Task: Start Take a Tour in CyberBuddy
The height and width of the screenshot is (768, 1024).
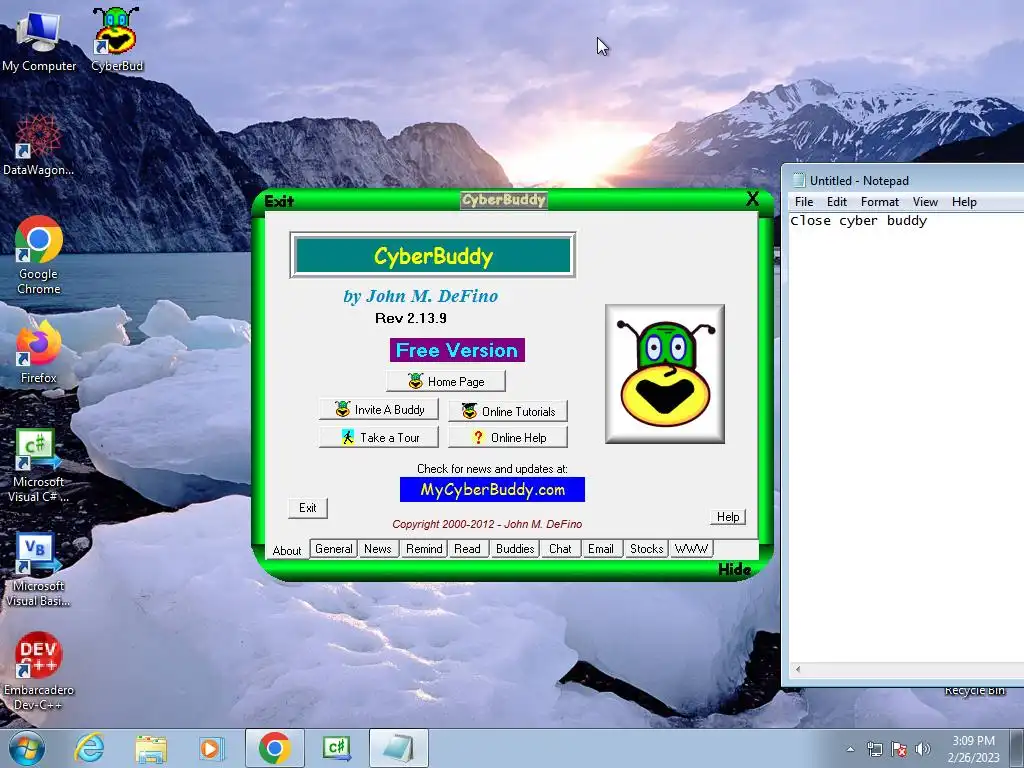Action: pos(379,438)
